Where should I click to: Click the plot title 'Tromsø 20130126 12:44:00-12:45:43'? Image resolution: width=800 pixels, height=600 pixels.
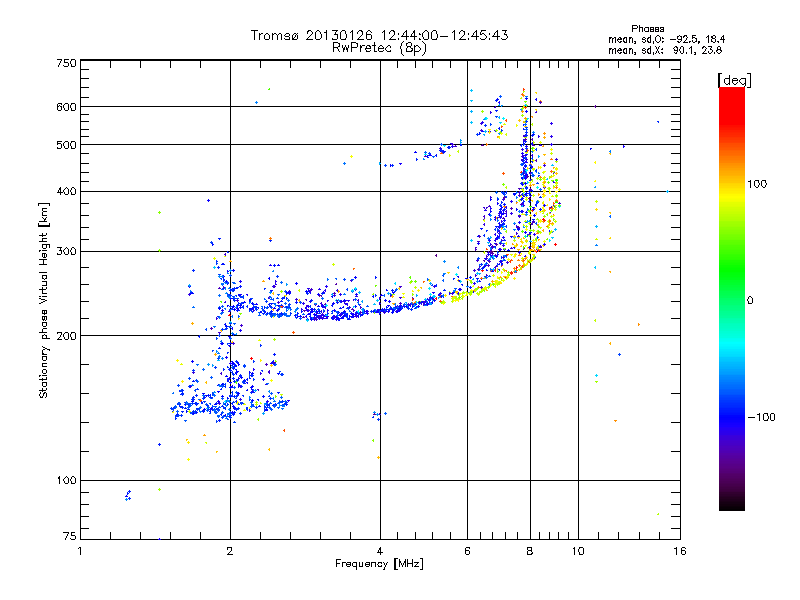[x=379, y=35]
